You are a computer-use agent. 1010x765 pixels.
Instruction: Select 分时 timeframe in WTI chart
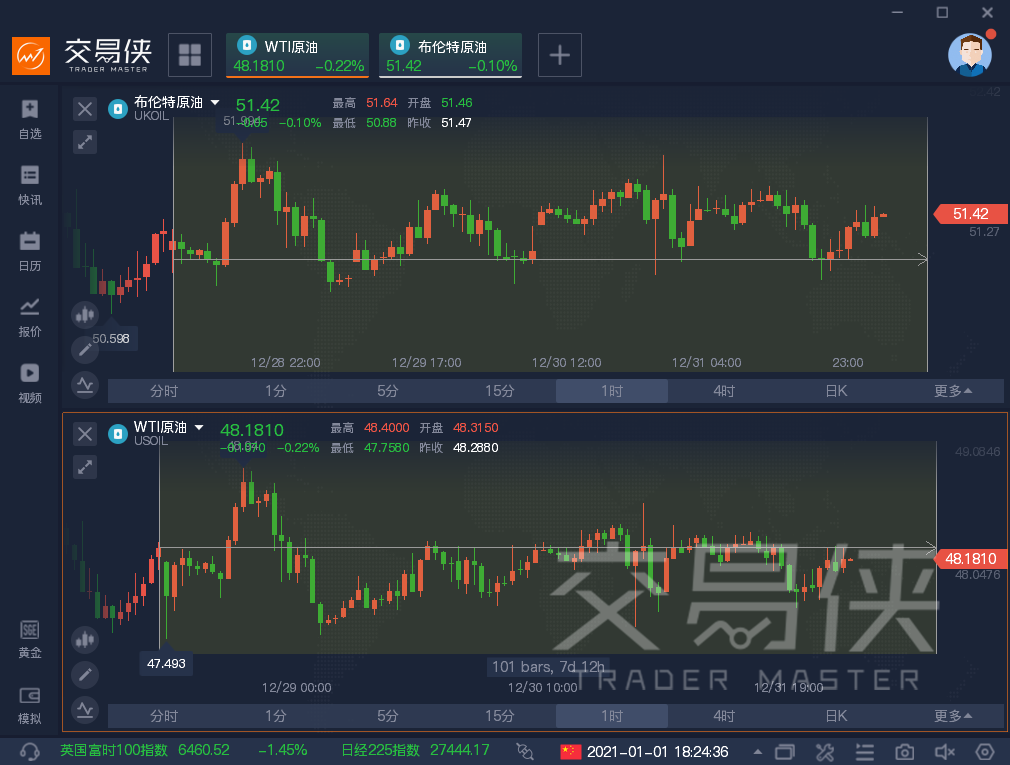coord(164,716)
